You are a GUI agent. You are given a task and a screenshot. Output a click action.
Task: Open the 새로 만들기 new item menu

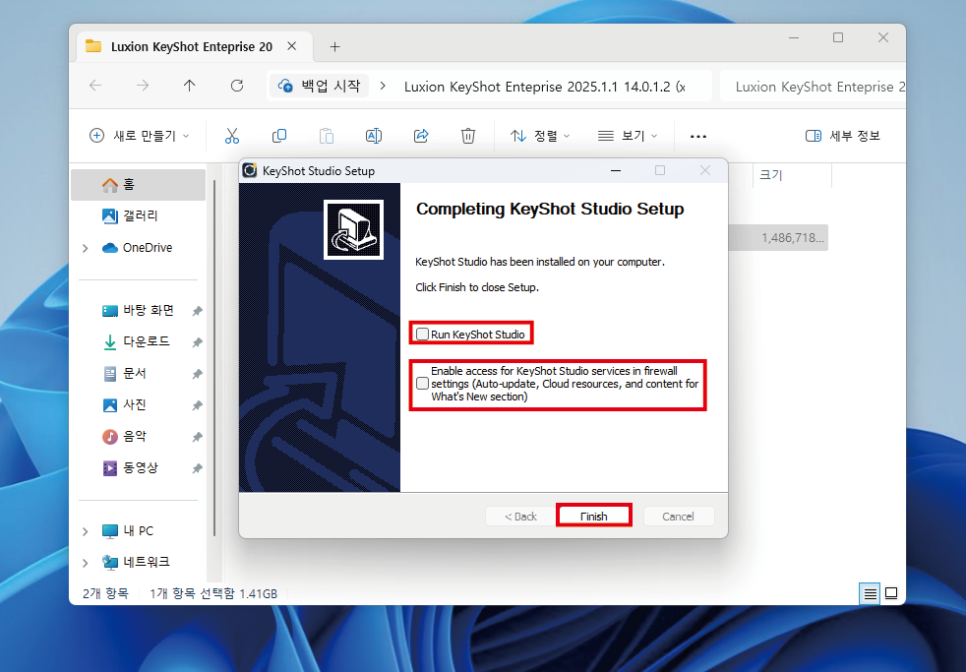tap(139, 136)
